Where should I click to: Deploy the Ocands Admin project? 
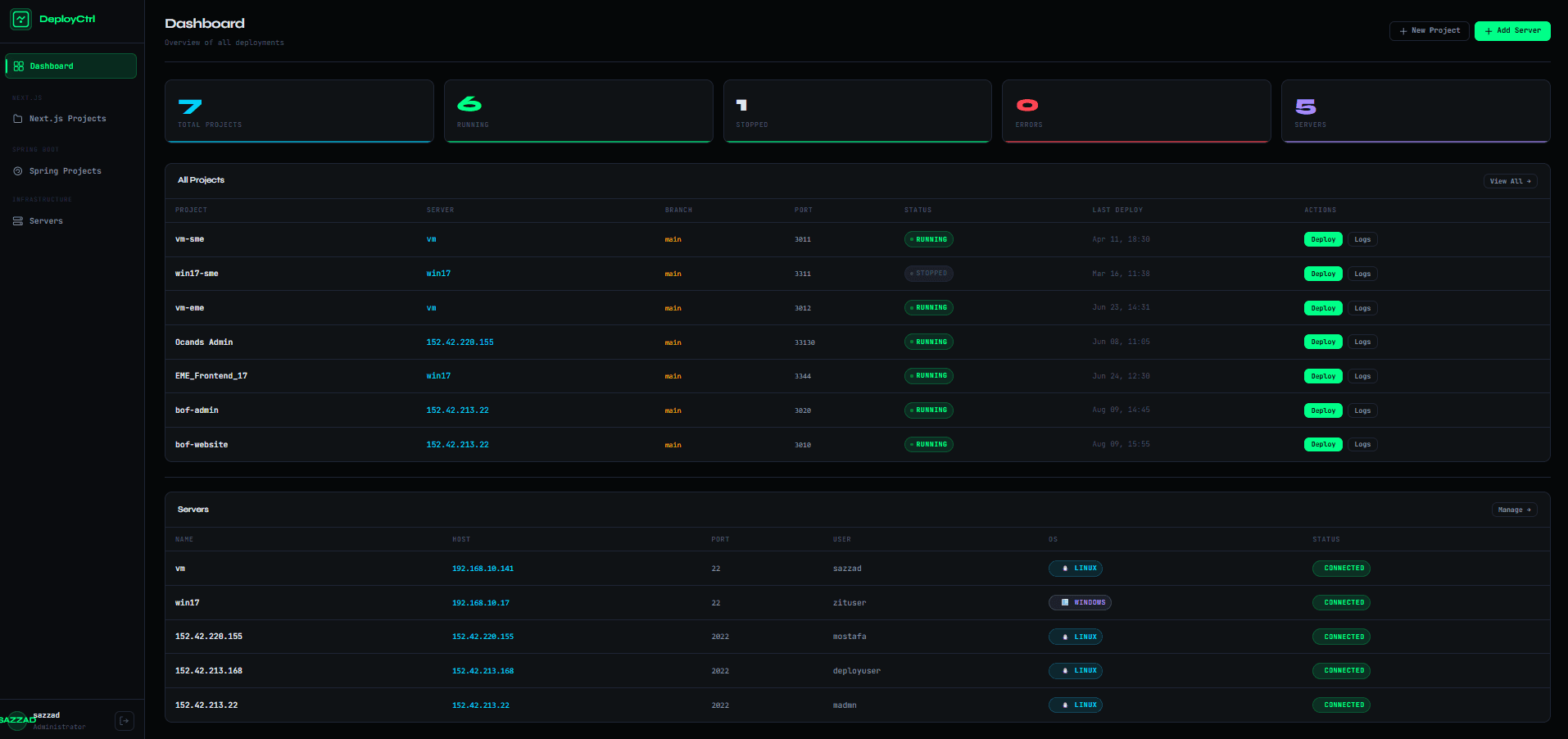tap(1323, 342)
